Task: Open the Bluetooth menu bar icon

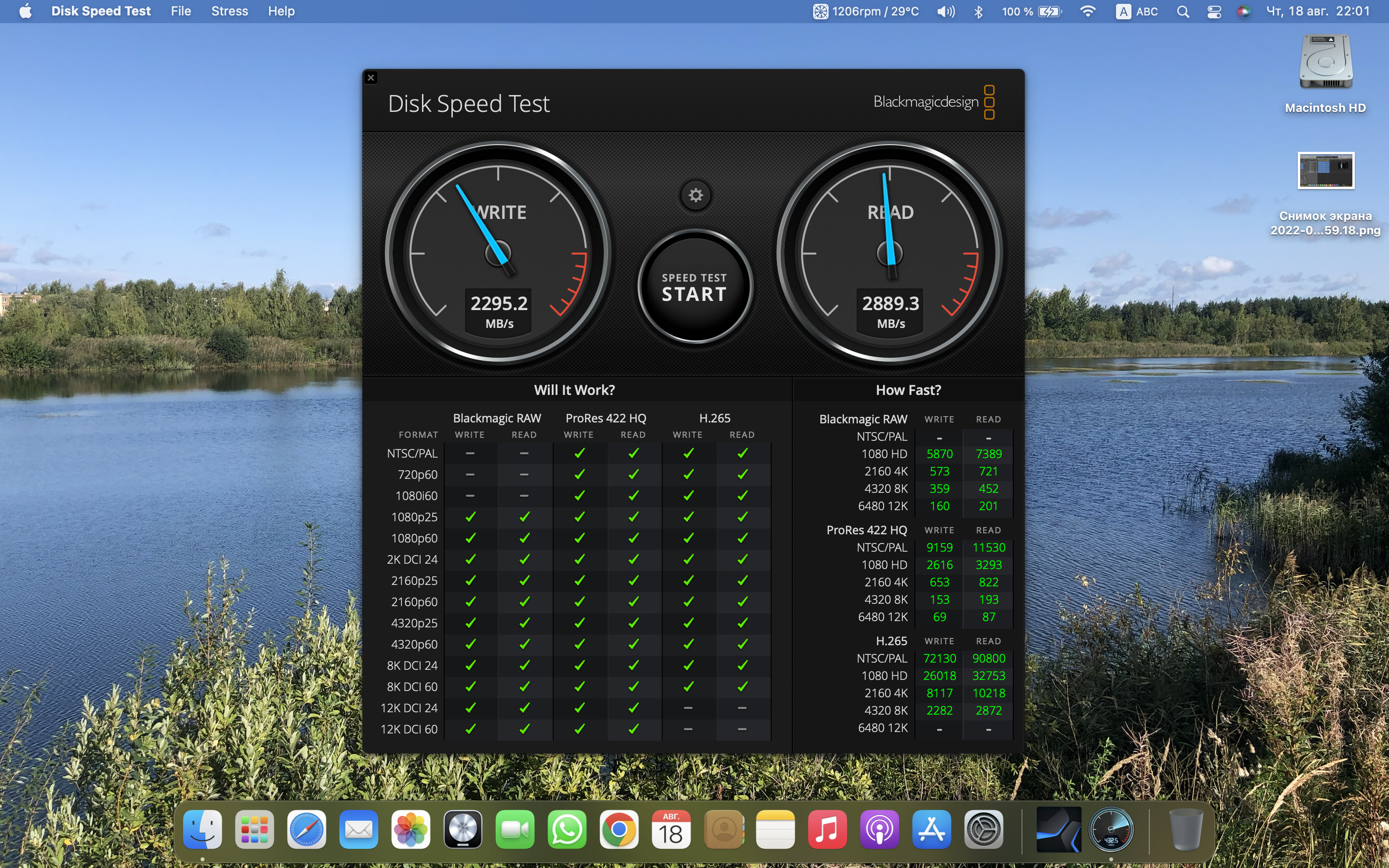Action: pyautogui.click(x=979, y=11)
